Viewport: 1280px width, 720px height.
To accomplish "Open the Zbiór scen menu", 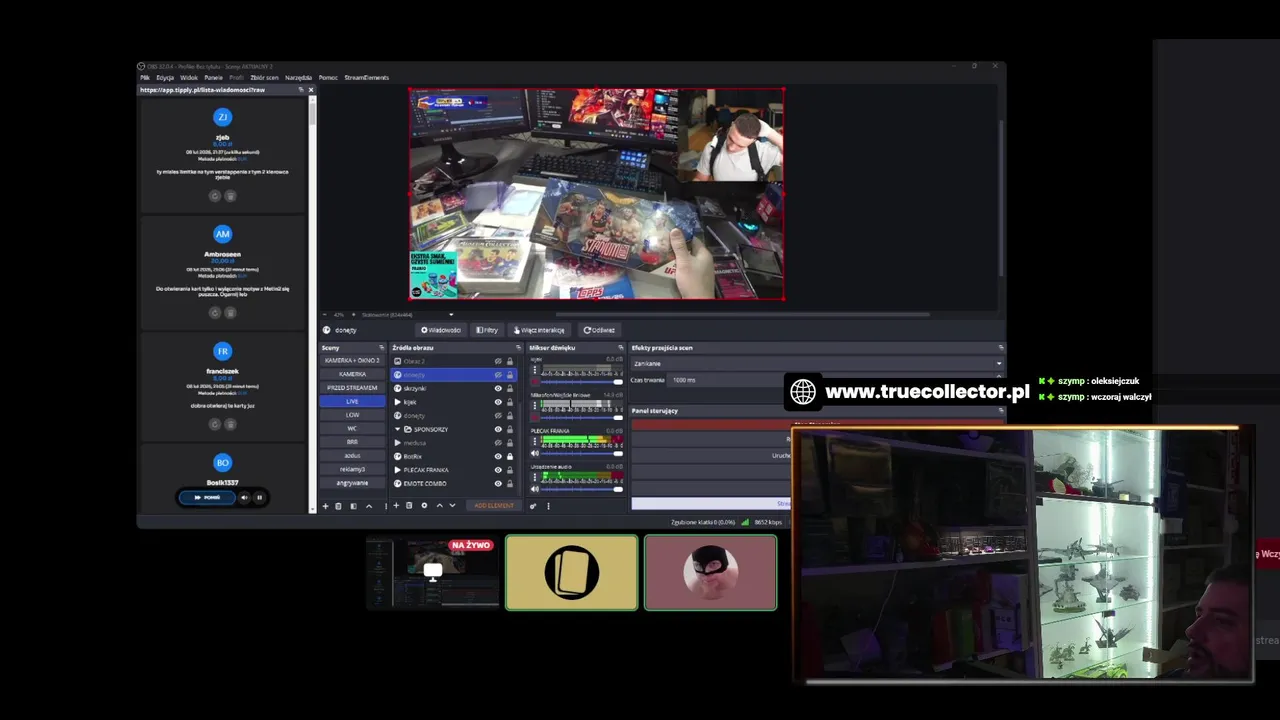I will tap(264, 77).
